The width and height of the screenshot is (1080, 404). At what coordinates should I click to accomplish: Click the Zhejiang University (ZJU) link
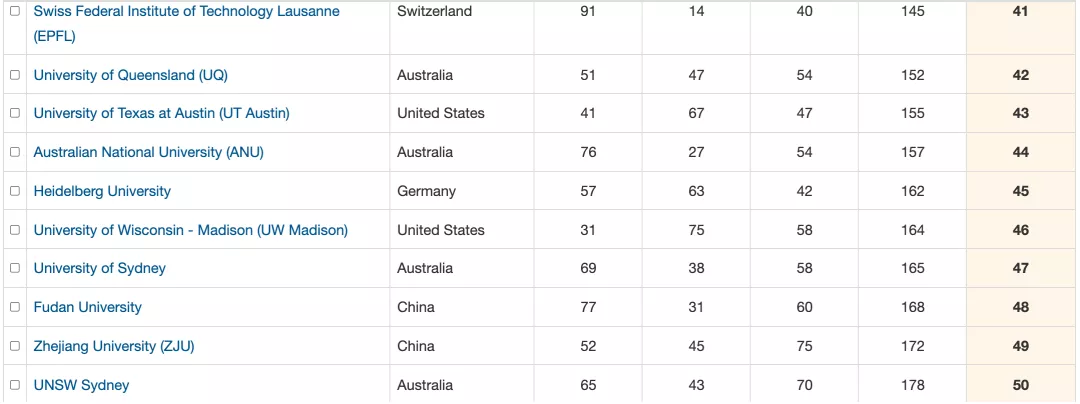(114, 346)
